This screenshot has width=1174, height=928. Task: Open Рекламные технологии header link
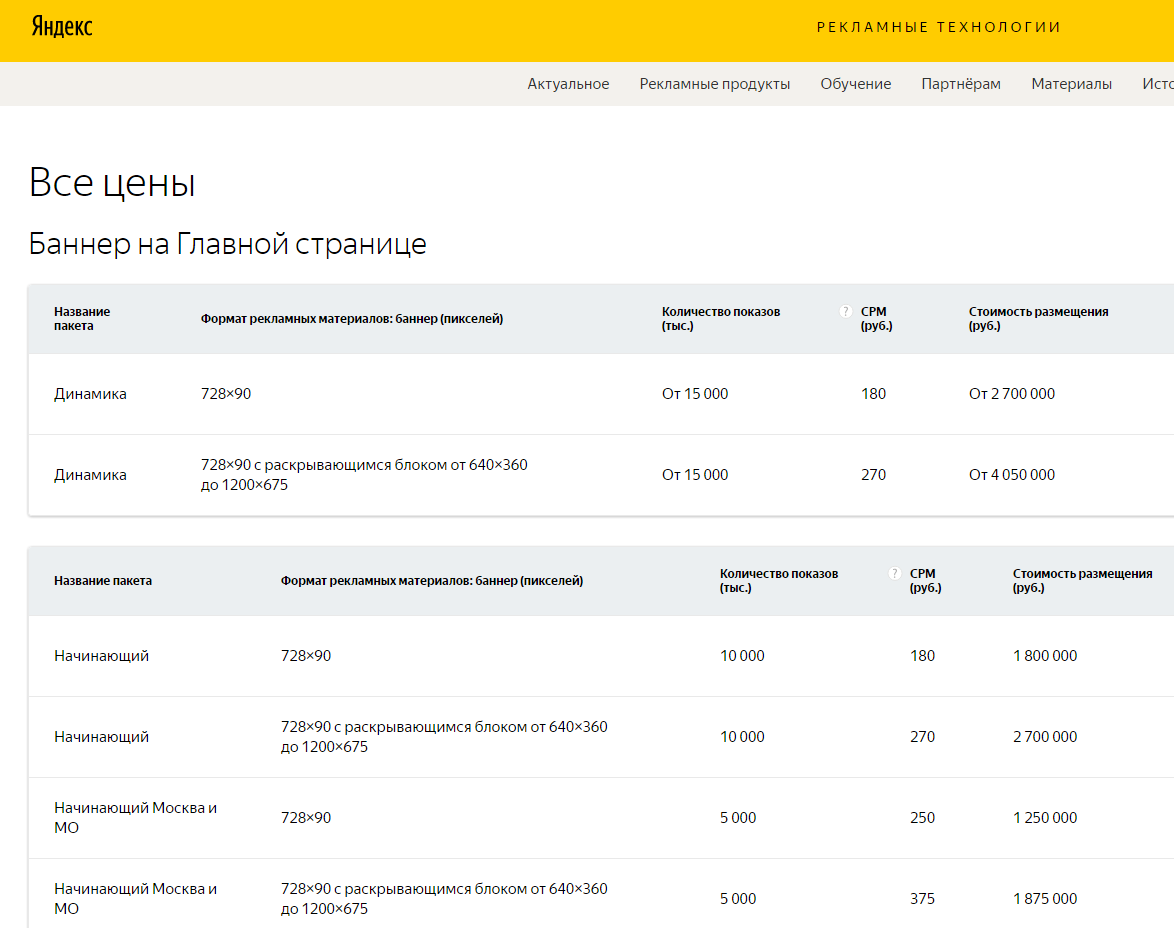938,28
